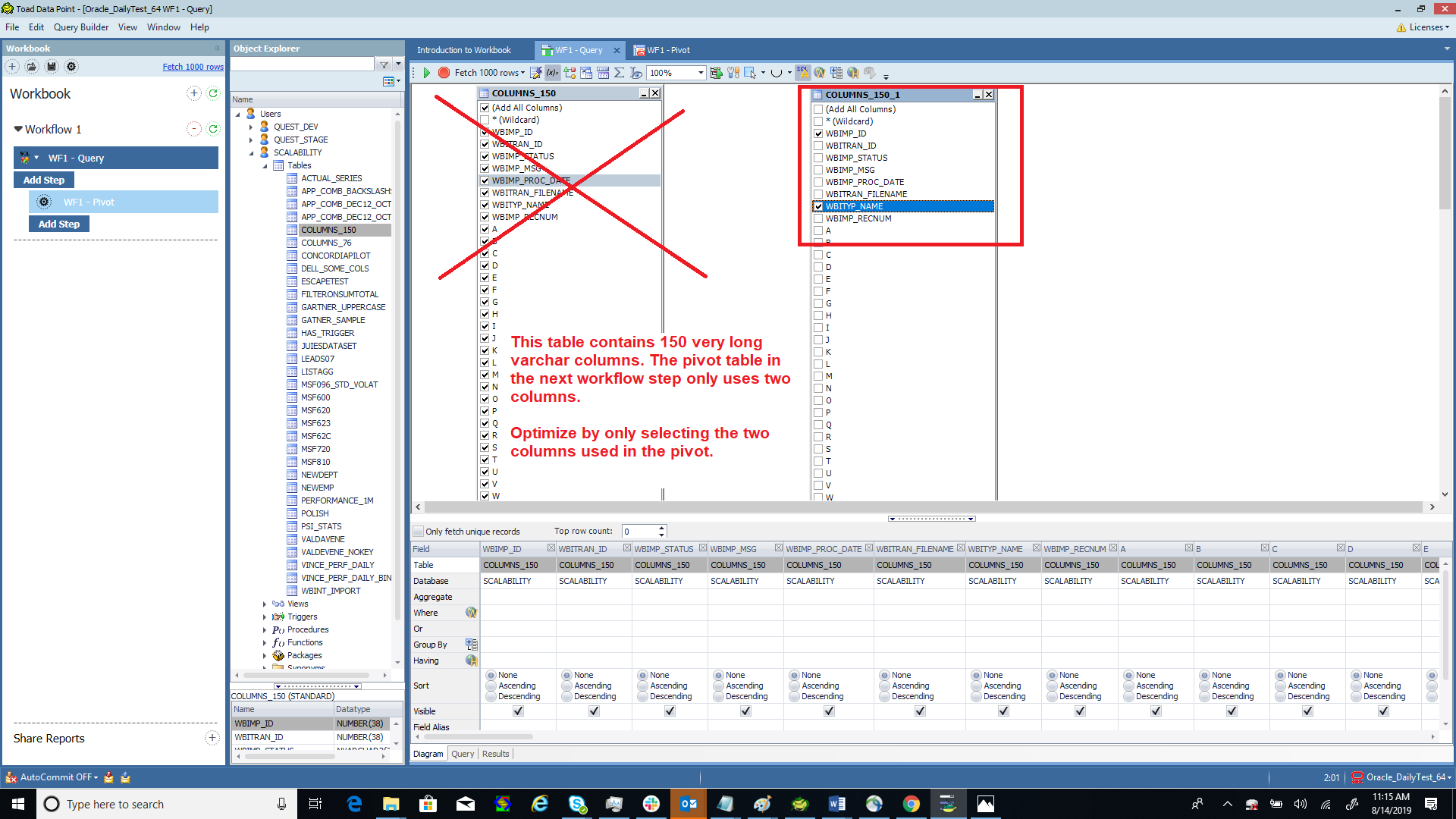Viewport: 1456px width, 819px height.
Task: Click Add Step under WF1 - Pivot
Action: click(59, 224)
